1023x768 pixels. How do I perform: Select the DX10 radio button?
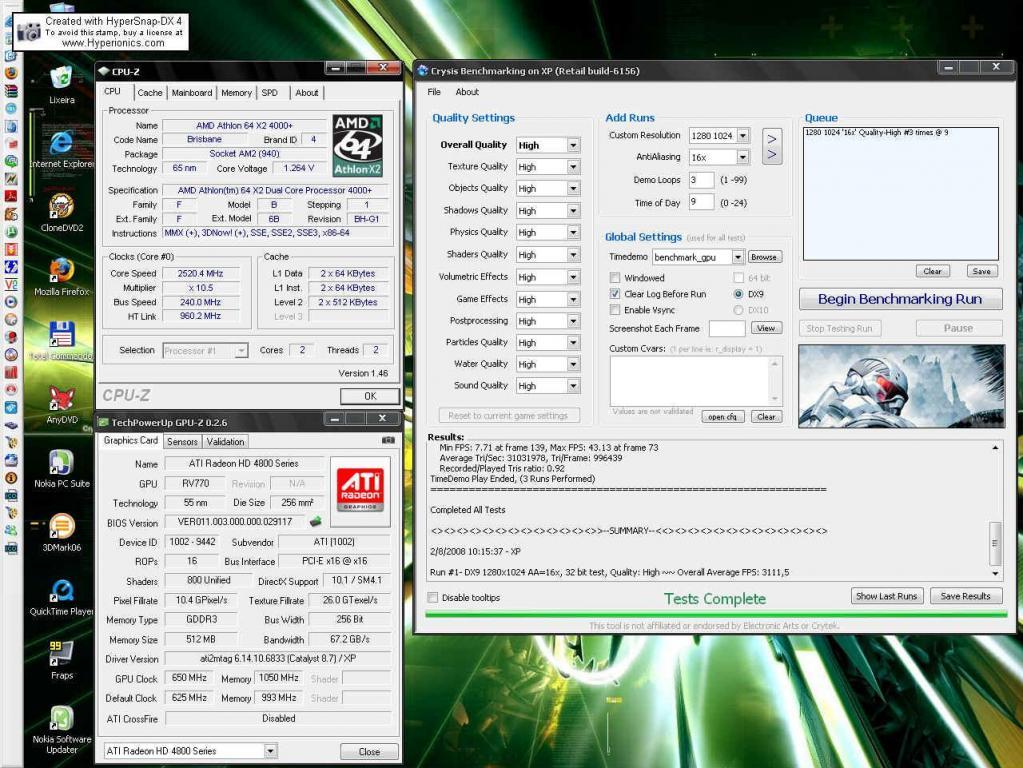coord(738,310)
